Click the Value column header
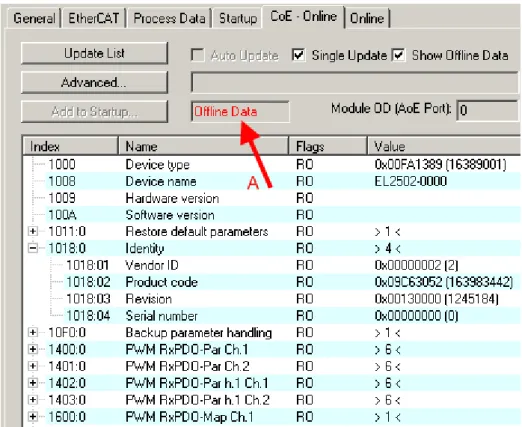Image resolution: width=522 pixels, height=427 pixels. click(x=444, y=146)
